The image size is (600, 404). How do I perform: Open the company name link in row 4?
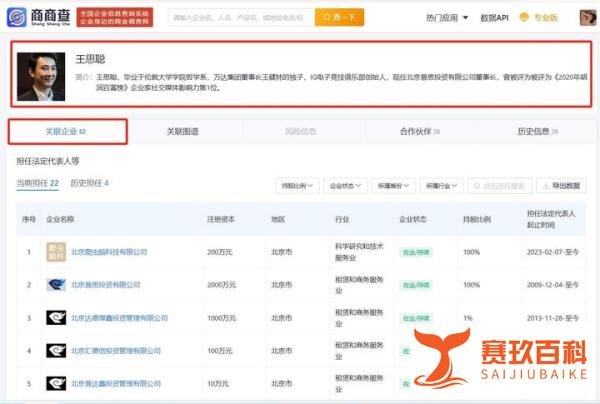[x=116, y=351]
